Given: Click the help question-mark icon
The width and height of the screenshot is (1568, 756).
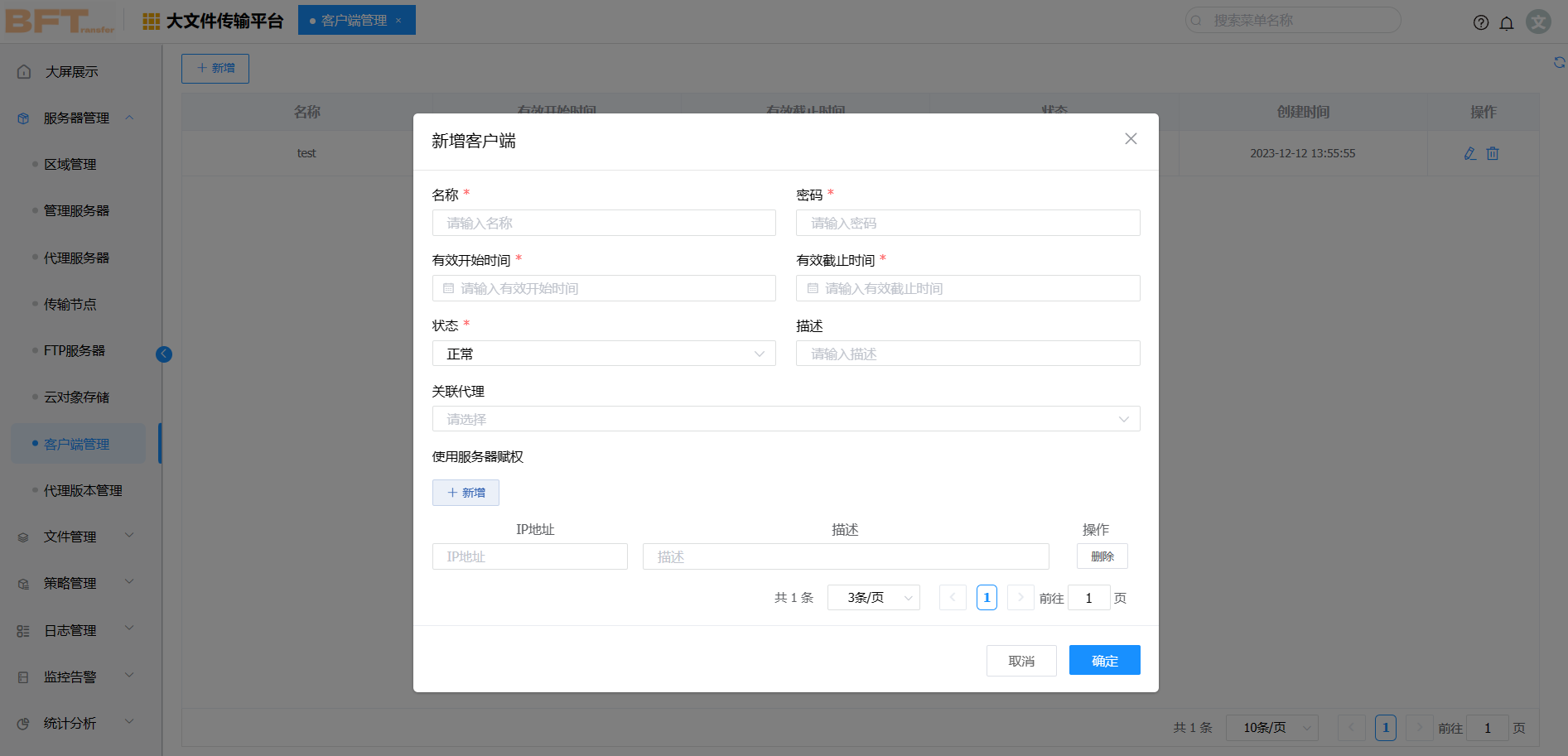Looking at the screenshot, I should pos(1480,22).
